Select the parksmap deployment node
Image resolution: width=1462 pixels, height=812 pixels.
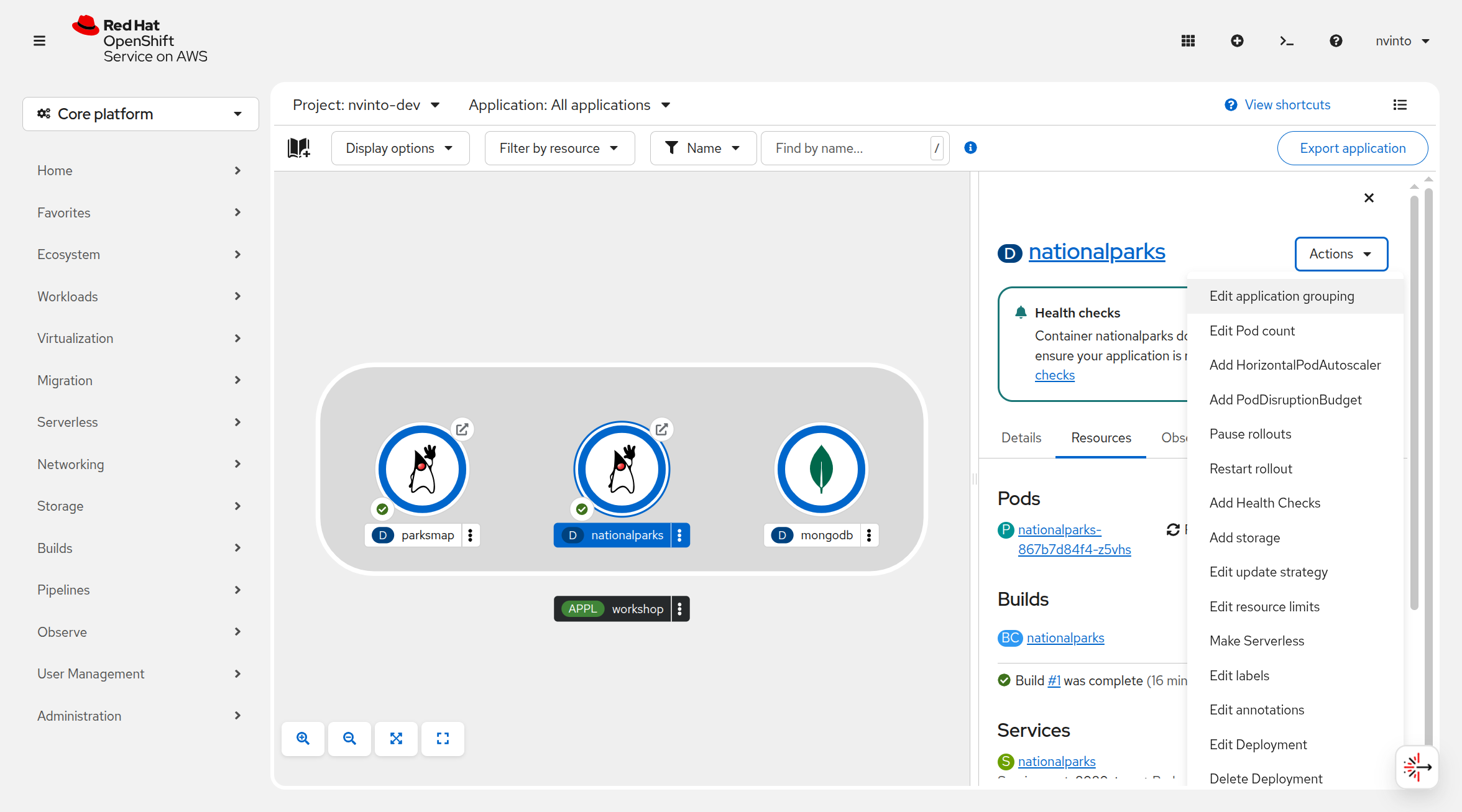point(422,469)
